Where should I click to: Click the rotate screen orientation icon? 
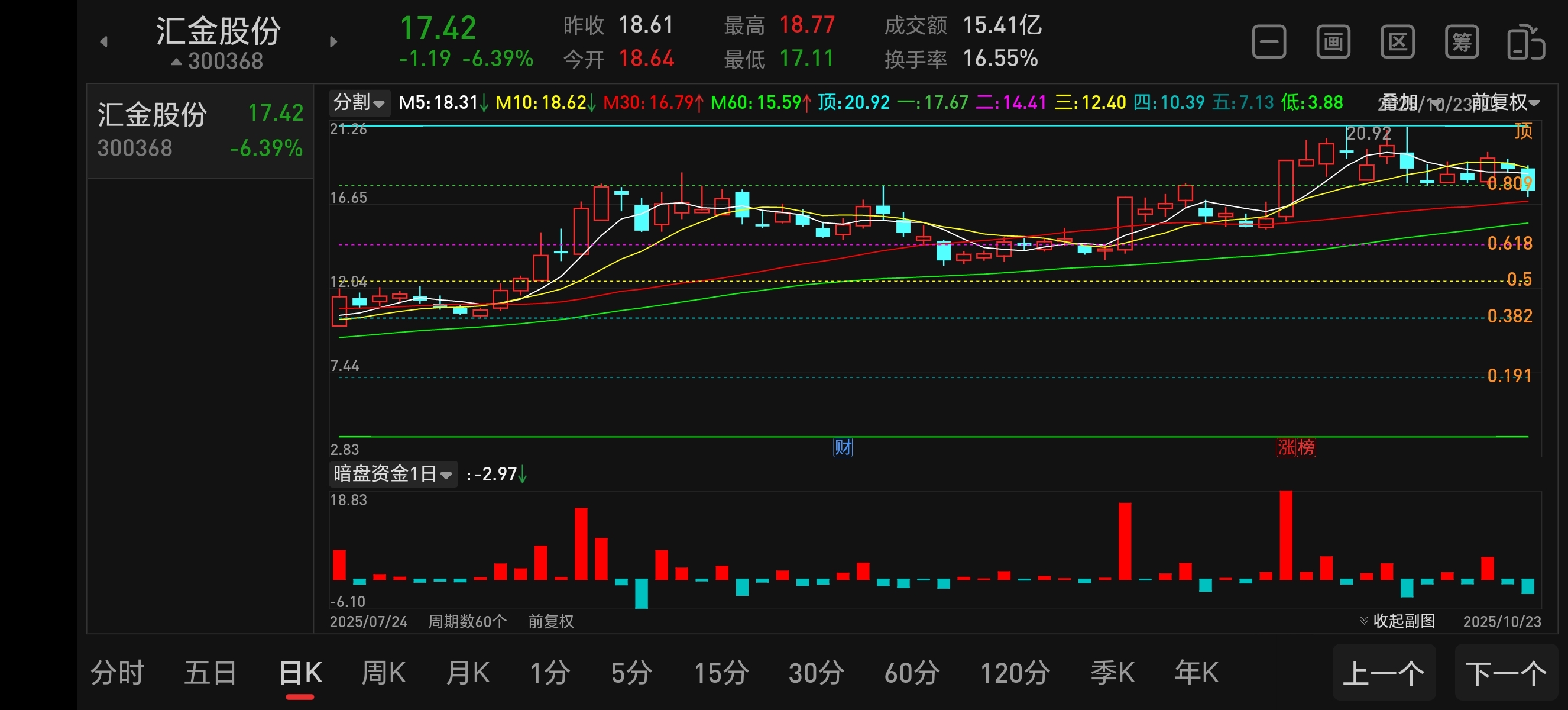pyautogui.click(x=1525, y=42)
